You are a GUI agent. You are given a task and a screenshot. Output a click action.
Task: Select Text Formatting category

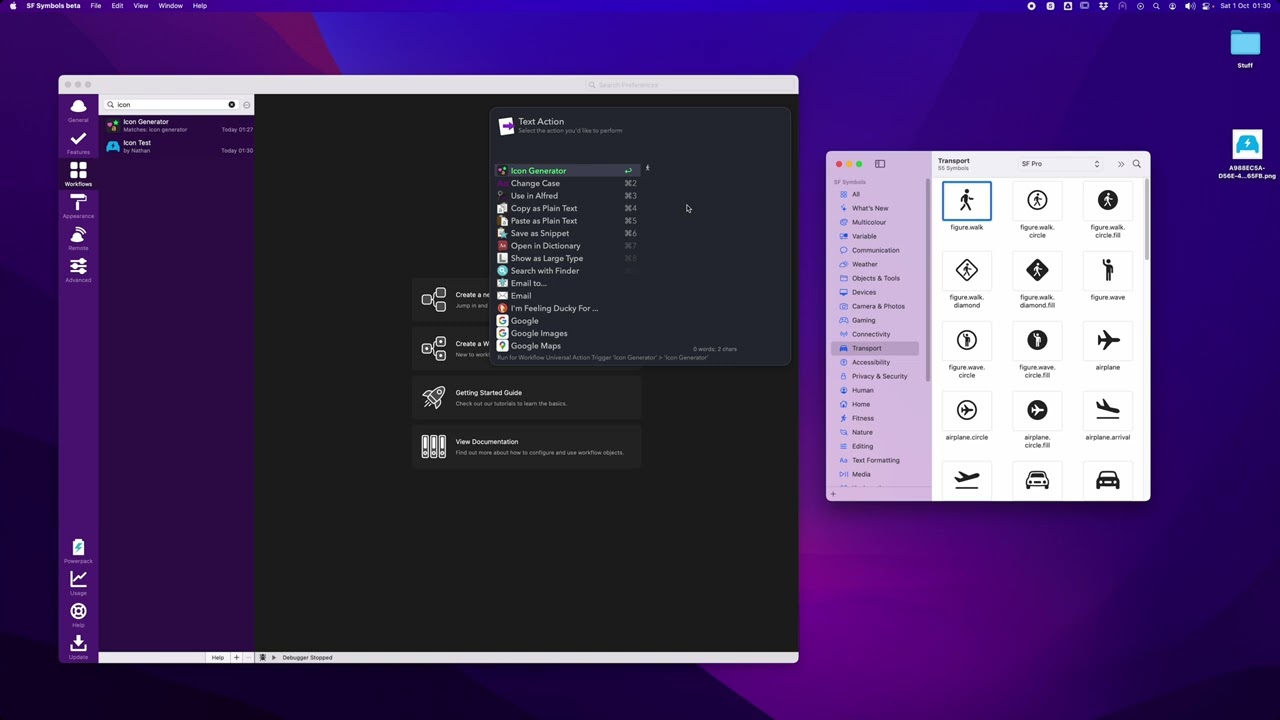click(x=874, y=460)
